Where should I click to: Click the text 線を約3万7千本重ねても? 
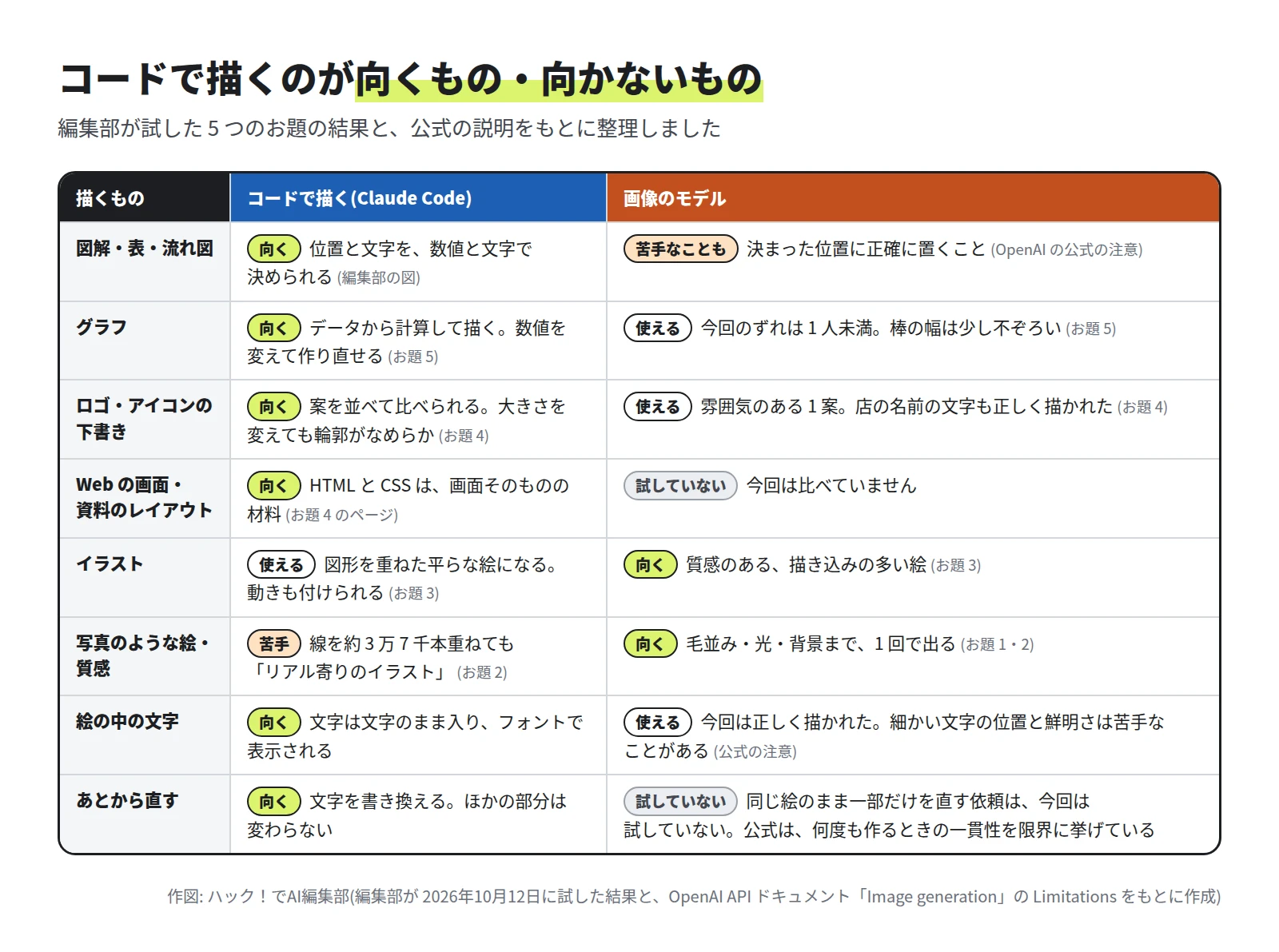(x=412, y=643)
